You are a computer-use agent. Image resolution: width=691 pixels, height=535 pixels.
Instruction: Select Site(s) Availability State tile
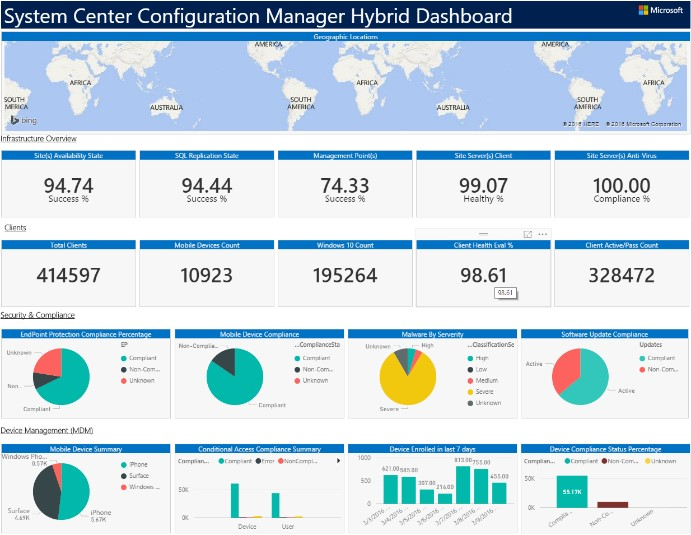[68, 184]
